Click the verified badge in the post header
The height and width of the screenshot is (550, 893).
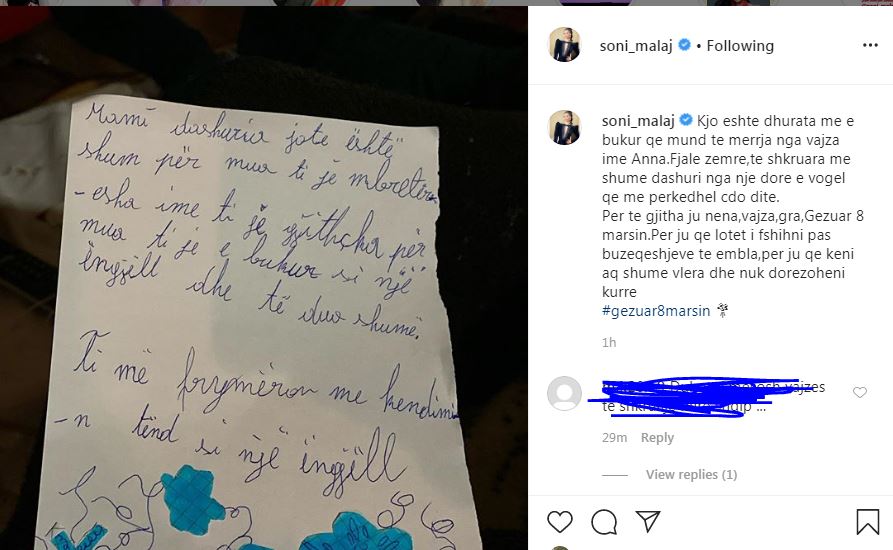tap(685, 44)
